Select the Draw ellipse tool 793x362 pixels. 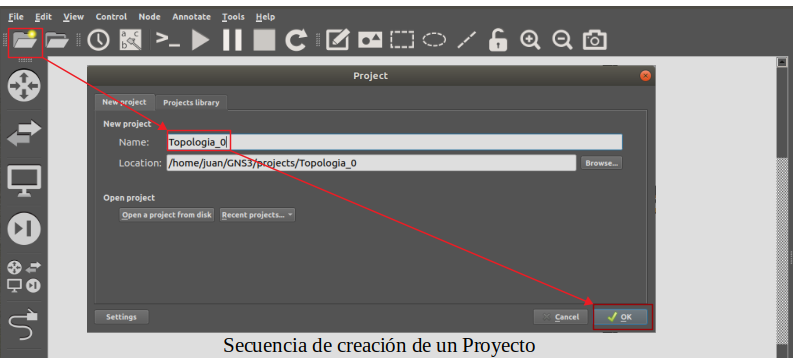click(434, 40)
